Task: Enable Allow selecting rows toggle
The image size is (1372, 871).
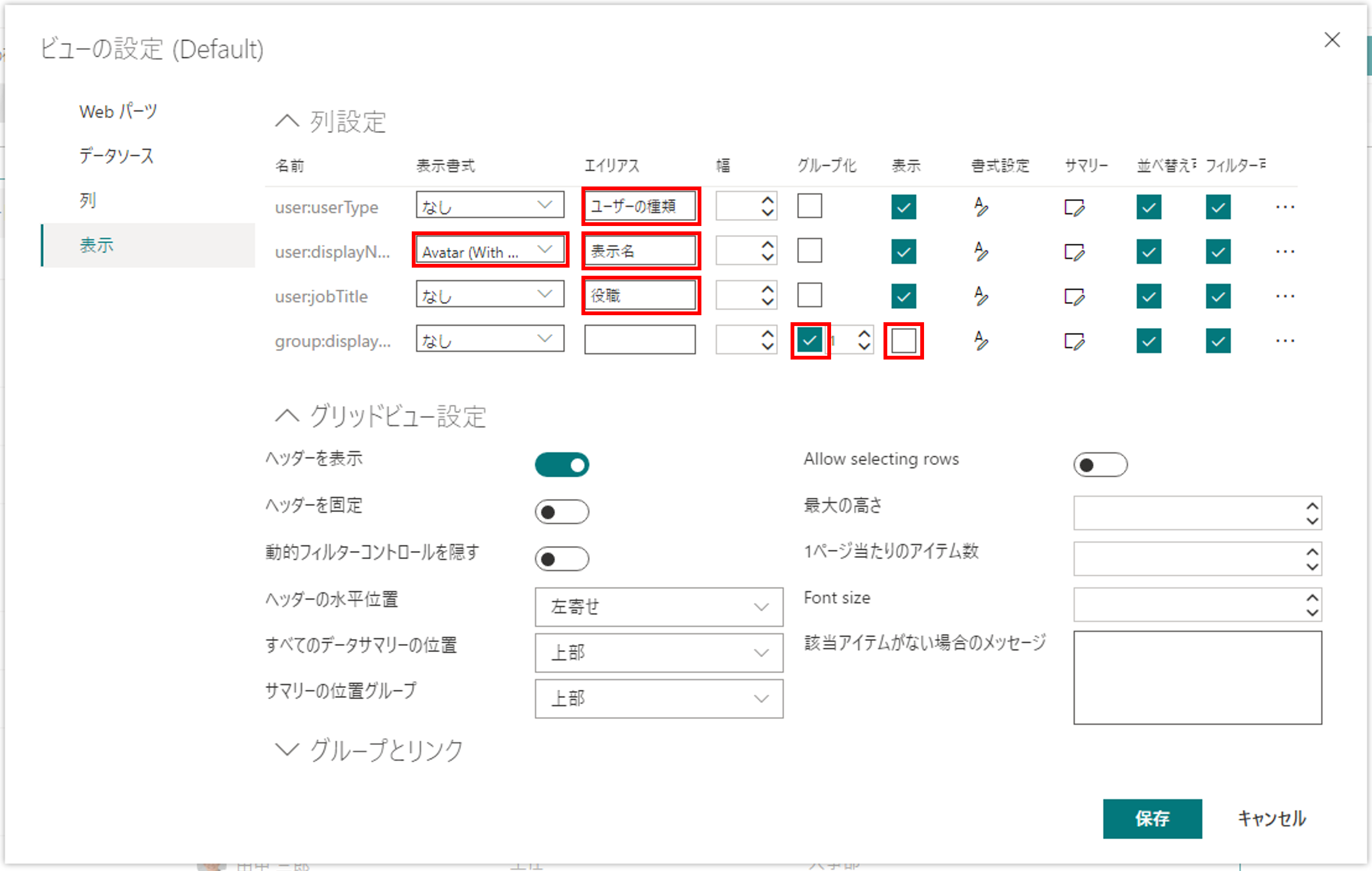Action: pyautogui.click(x=1100, y=465)
